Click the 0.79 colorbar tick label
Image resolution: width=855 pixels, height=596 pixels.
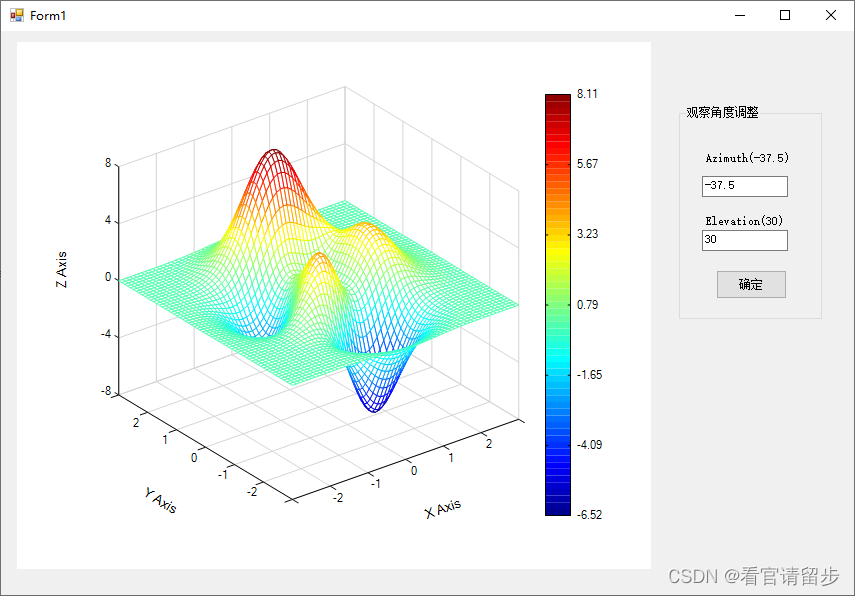pos(586,304)
